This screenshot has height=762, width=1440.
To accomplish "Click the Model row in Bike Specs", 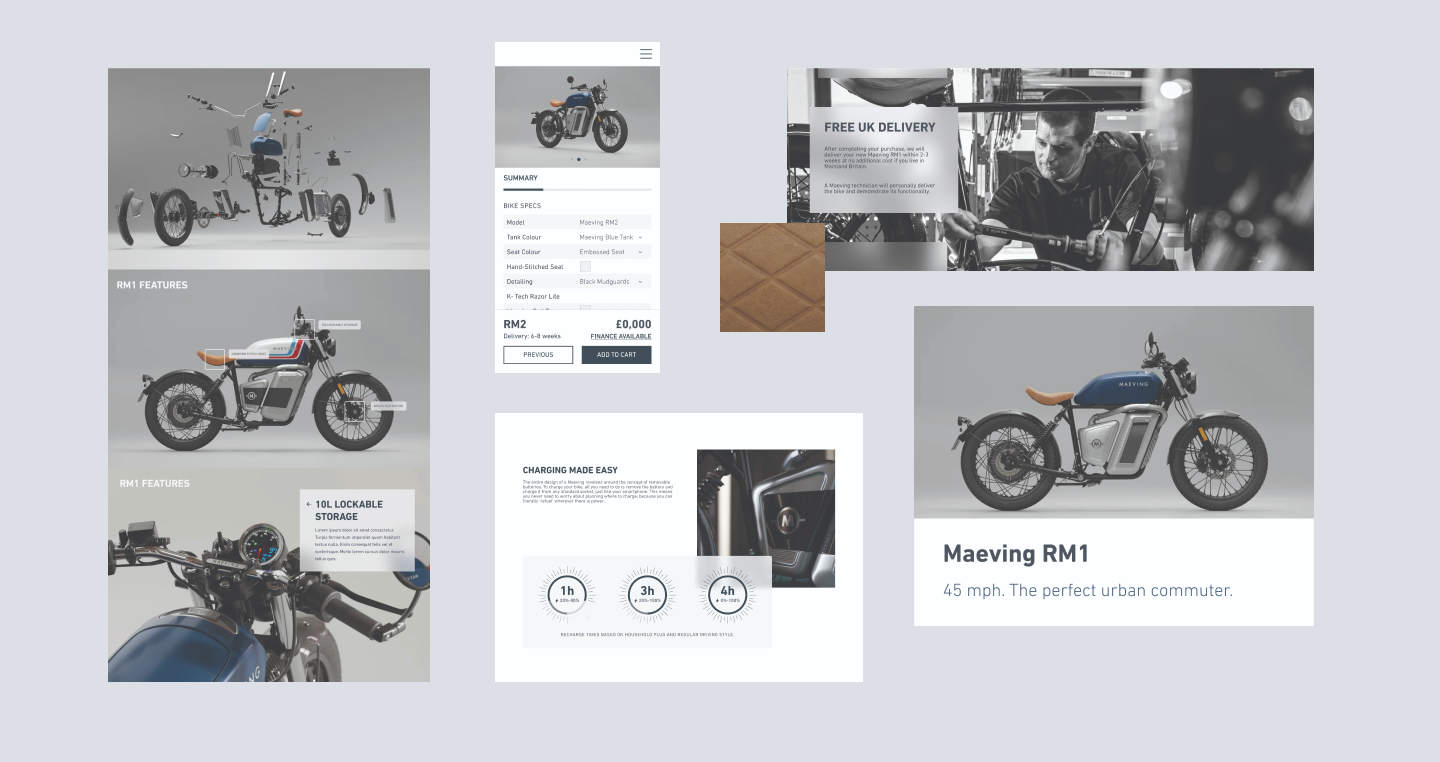I will click(x=577, y=222).
